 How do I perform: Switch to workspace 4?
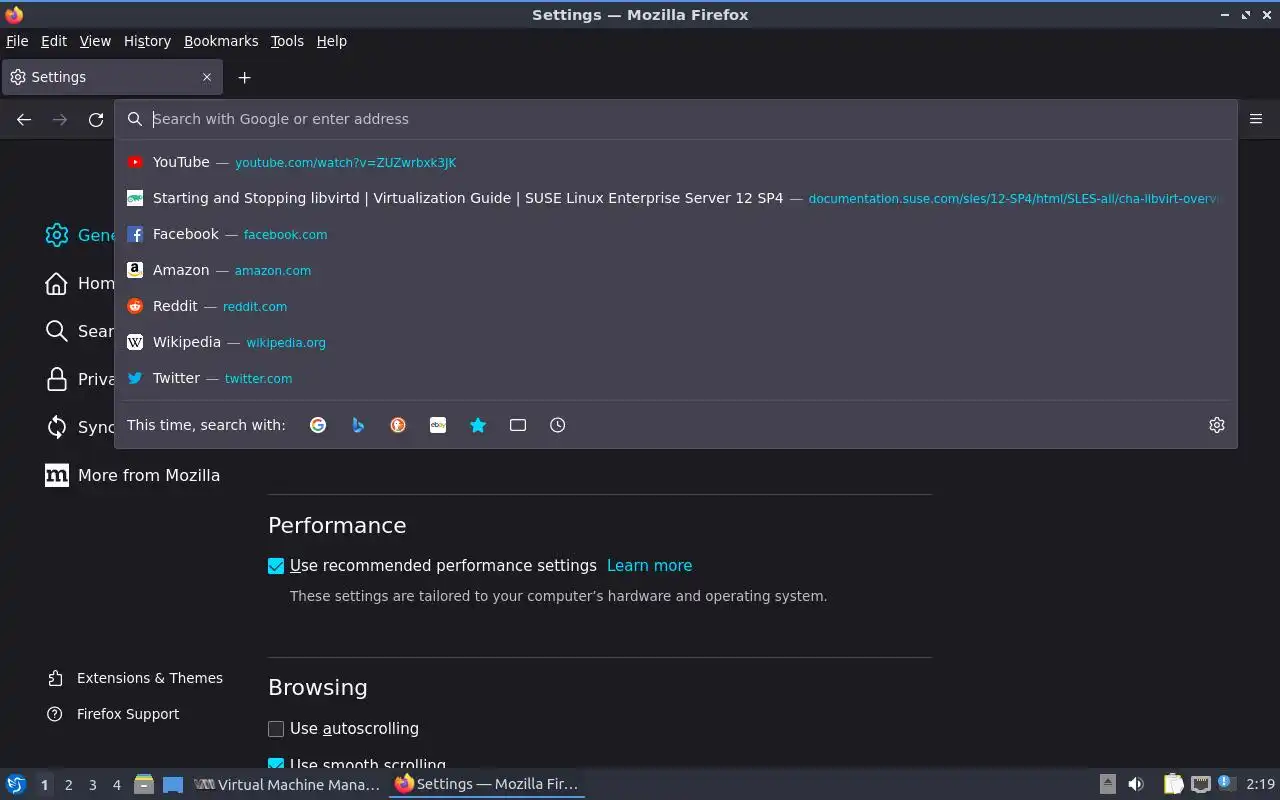pos(116,785)
